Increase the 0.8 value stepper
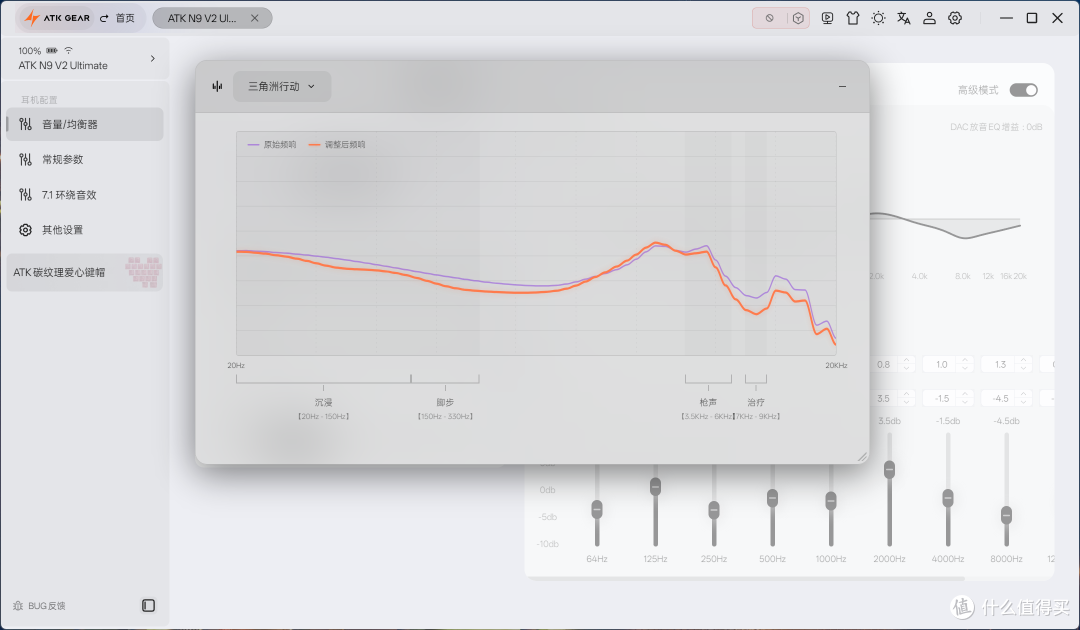Image resolution: width=1080 pixels, height=630 pixels. [906, 361]
